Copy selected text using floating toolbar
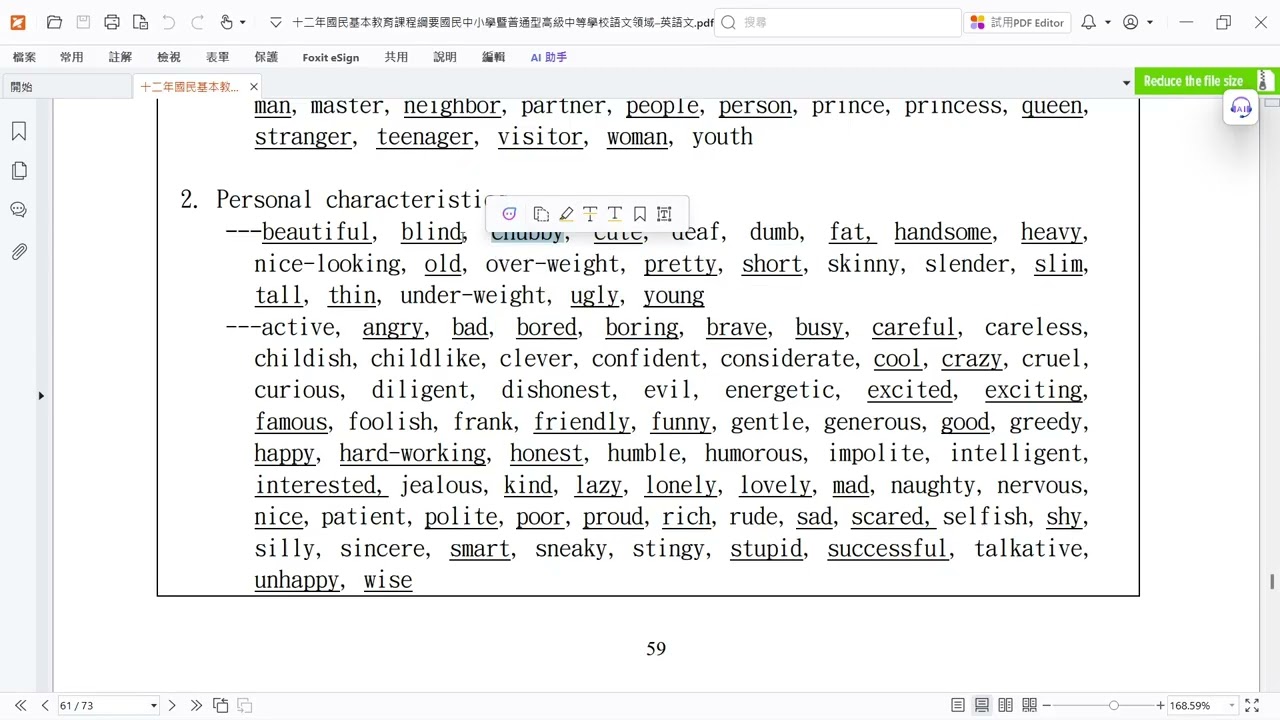1280x720 pixels. [541, 214]
